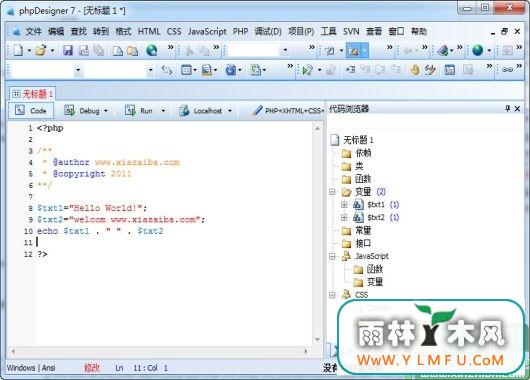Viewport: 530px width, 380px height.
Task: Select 函数 under the JavaScript node
Action: tap(375, 269)
